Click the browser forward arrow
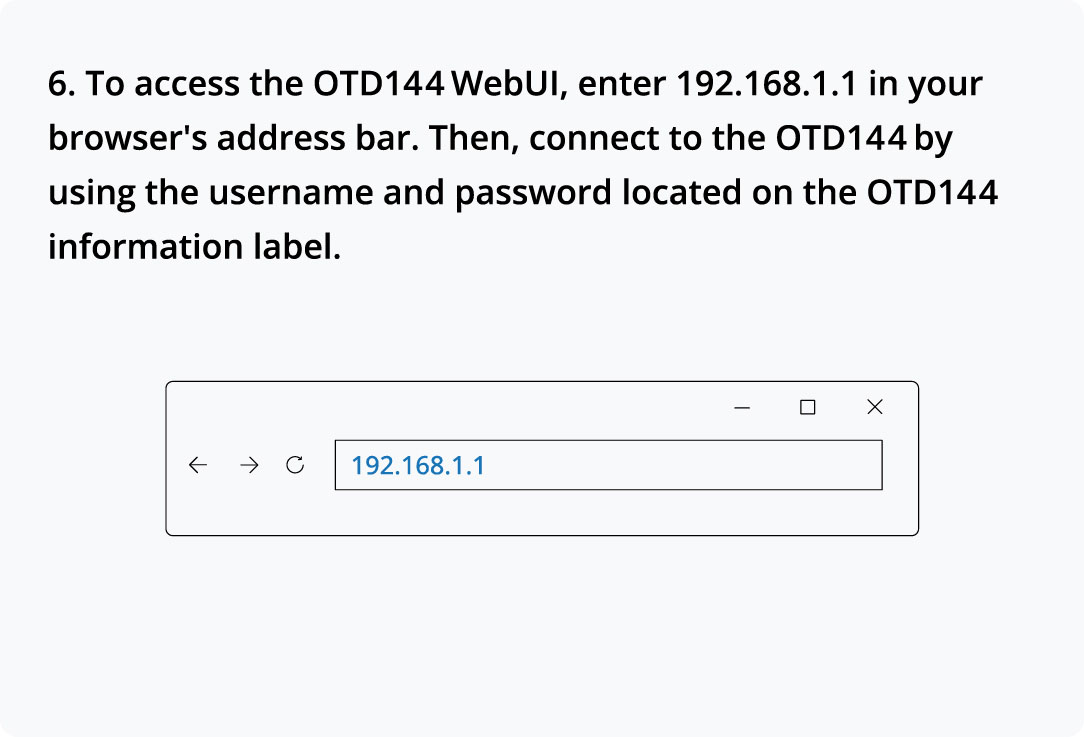 249,465
